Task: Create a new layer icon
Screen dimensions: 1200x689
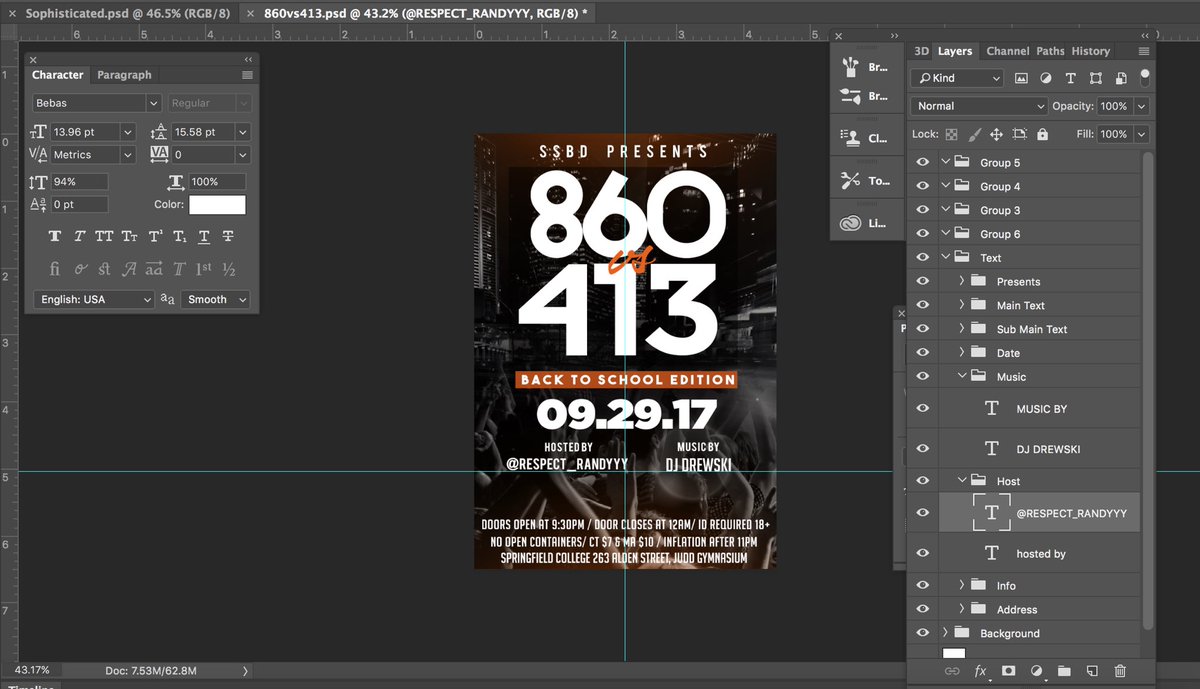Action: 1092,671
